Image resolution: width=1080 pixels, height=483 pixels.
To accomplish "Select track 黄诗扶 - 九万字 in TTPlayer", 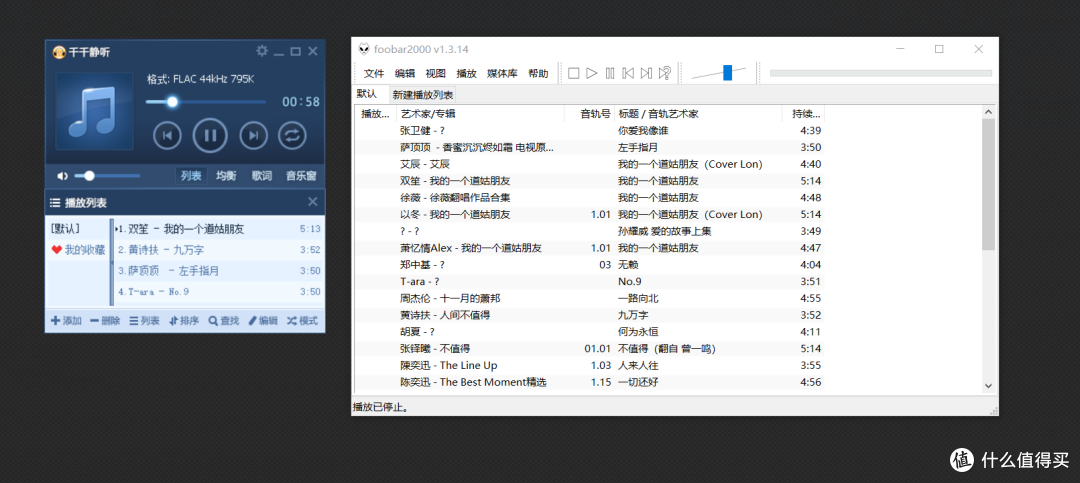I will [x=218, y=250].
